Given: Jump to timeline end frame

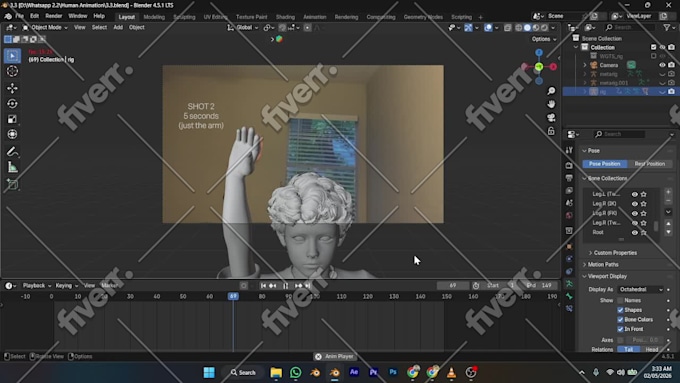Looking at the screenshot, I should click(x=308, y=285).
